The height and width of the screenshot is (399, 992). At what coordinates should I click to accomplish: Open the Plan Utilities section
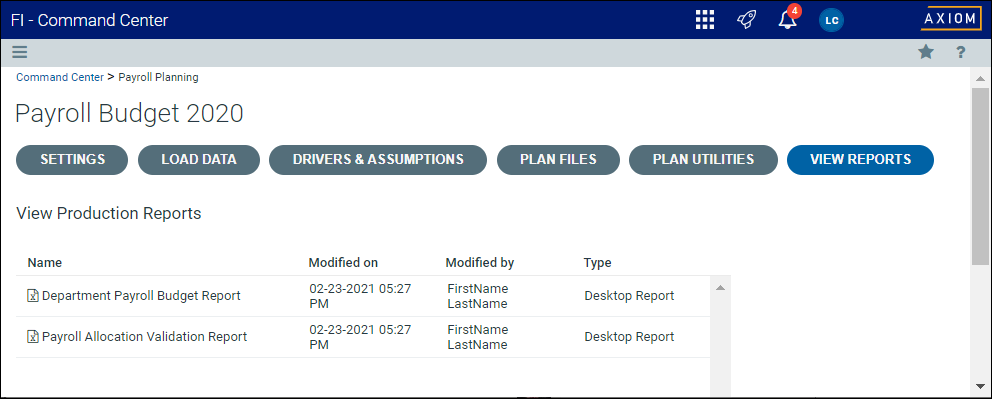(x=703, y=159)
